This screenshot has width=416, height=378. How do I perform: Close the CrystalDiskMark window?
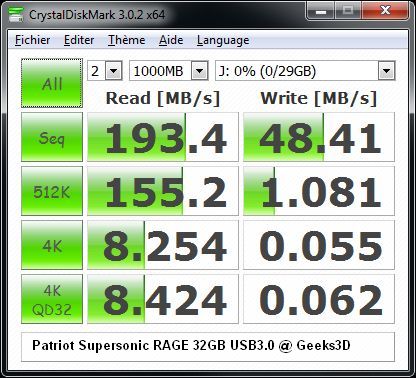pyautogui.click(x=385, y=11)
